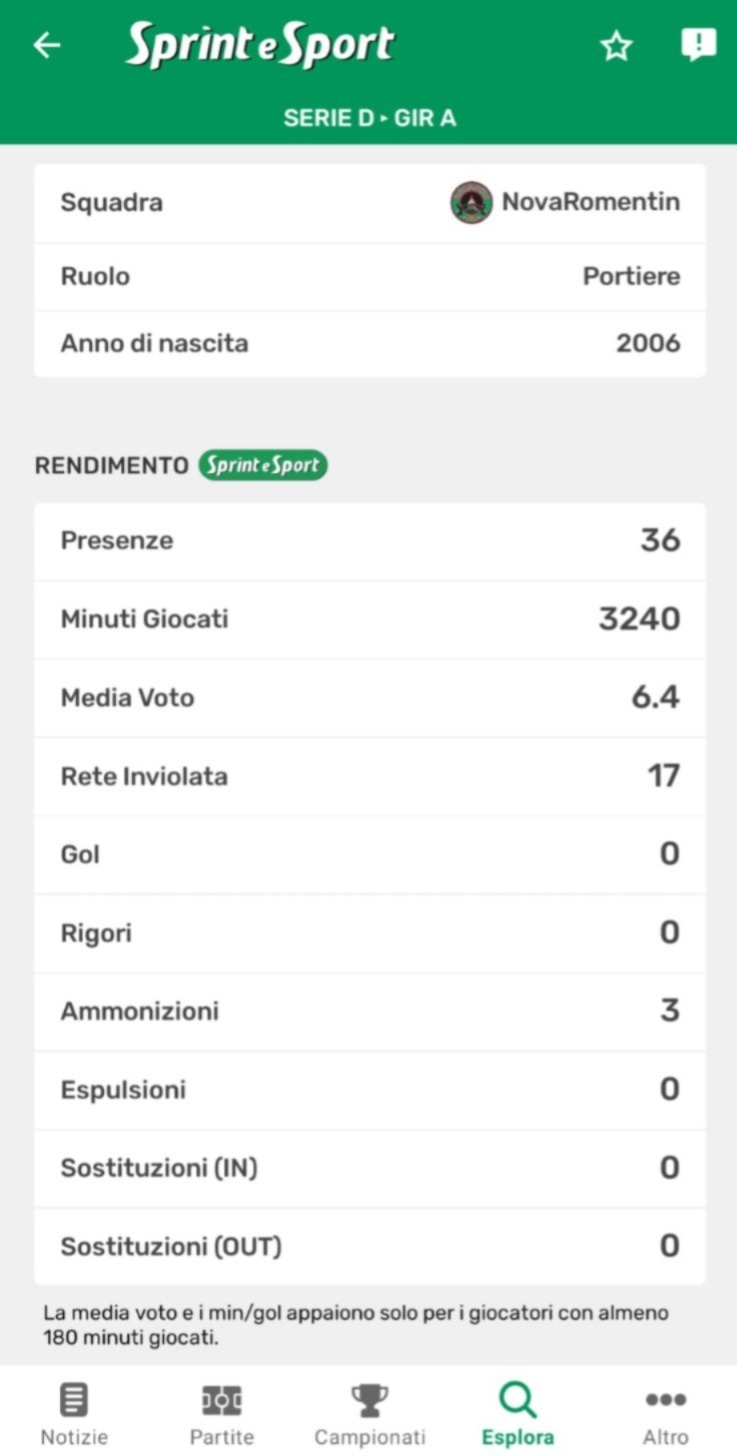This screenshot has height=1456, width=737.
Task: Tap the Ruolo Portiere row
Action: click(369, 276)
